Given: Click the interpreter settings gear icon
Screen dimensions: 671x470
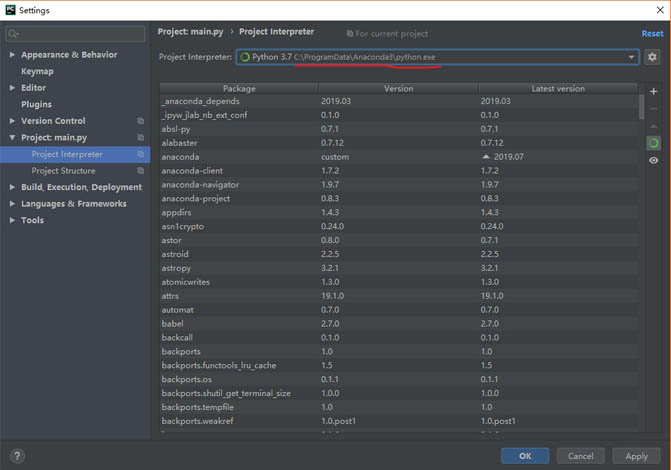Looking at the screenshot, I should click(x=653, y=57).
